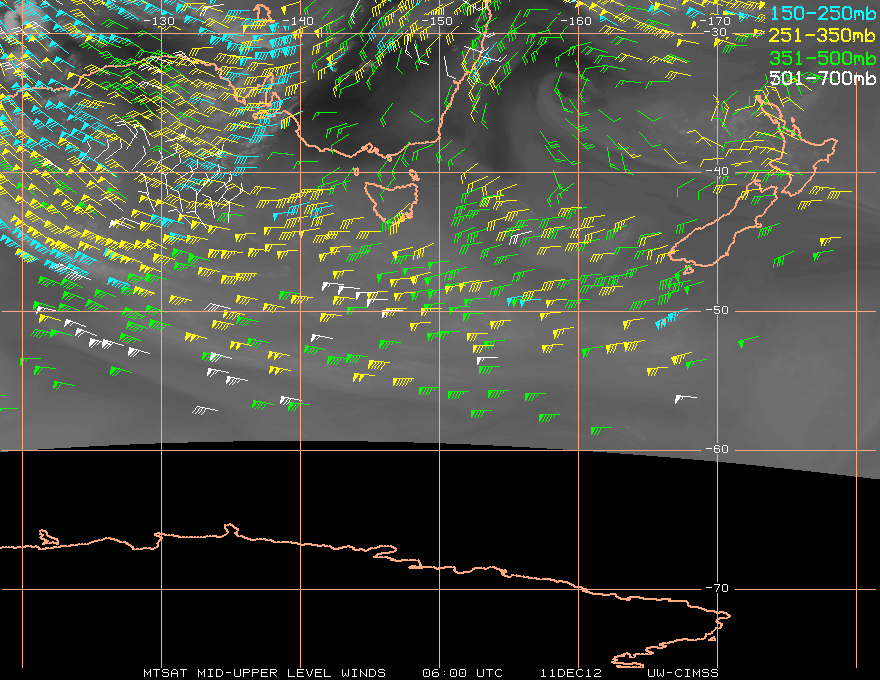This screenshot has height=680, width=880.
Task: Select the green 351-500mb legend label
Action: (822, 58)
